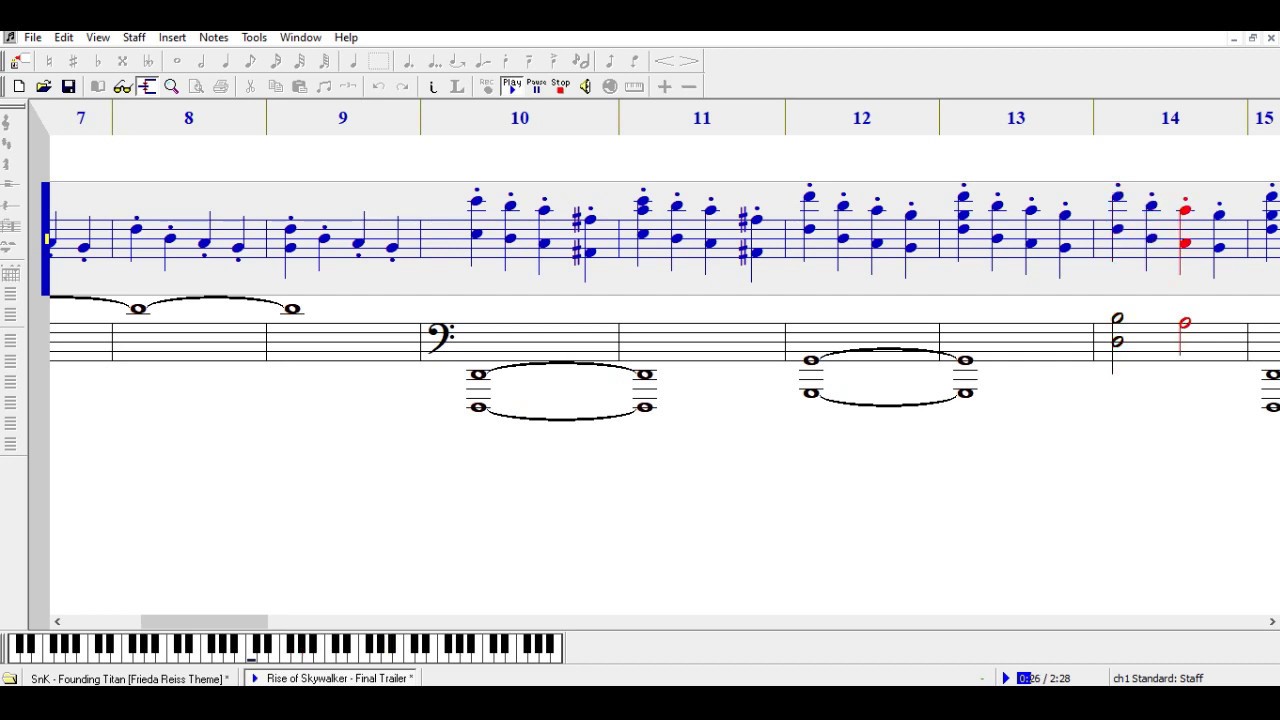Redo last edit
This screenshot has height=720, width=1280.
pos(402,87)
